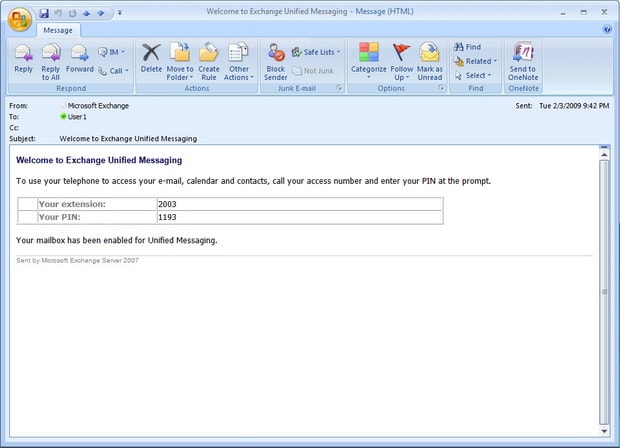Click Microsoft Exchange's presence indicator
The width and height of the screenshot is (620, 448).
coord(63,105)
